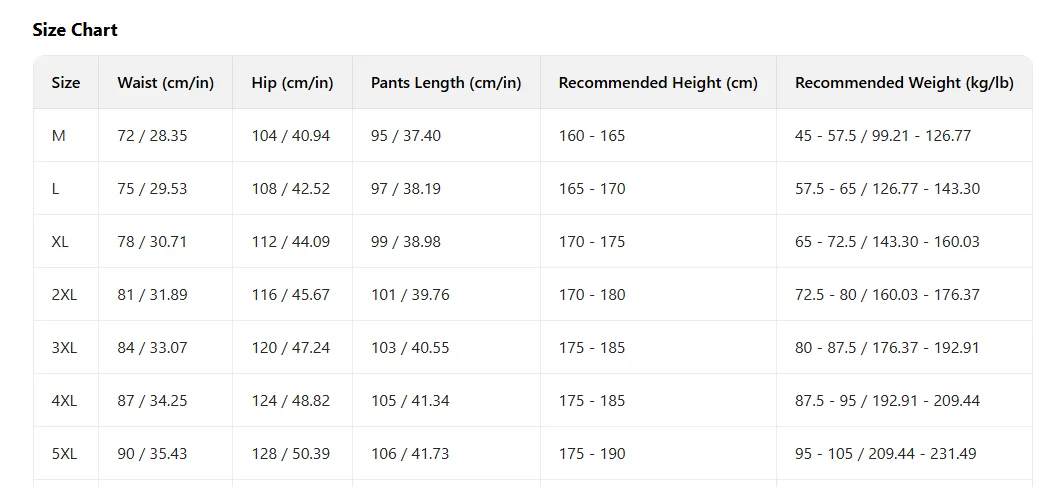
Task: Click the Recommended Weight (kg/lb) header
Action: pos(904,83)
